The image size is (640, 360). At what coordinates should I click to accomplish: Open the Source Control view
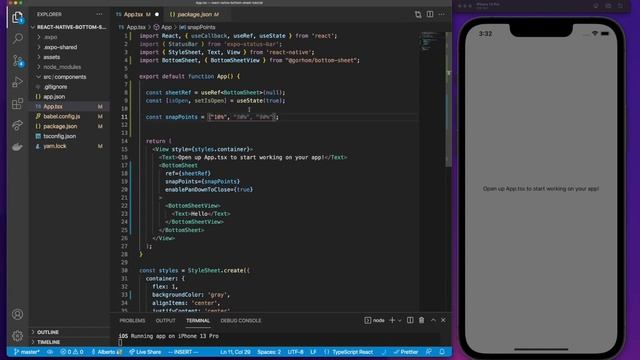(18, 60)
